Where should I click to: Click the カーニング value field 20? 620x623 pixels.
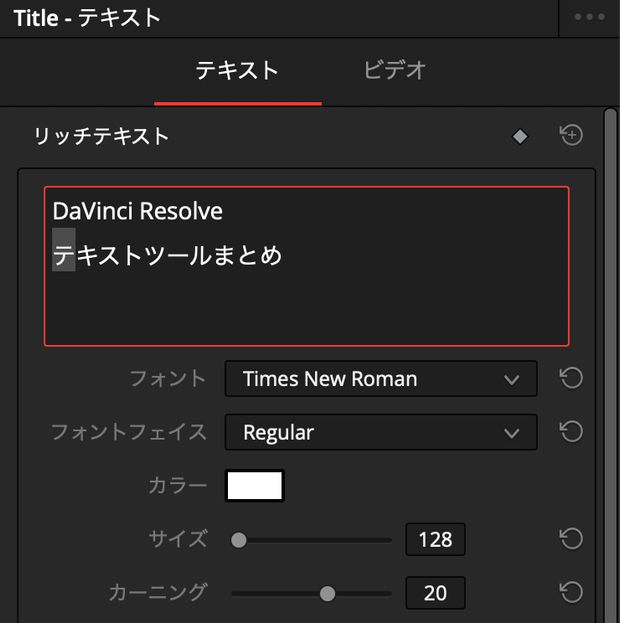435,593
